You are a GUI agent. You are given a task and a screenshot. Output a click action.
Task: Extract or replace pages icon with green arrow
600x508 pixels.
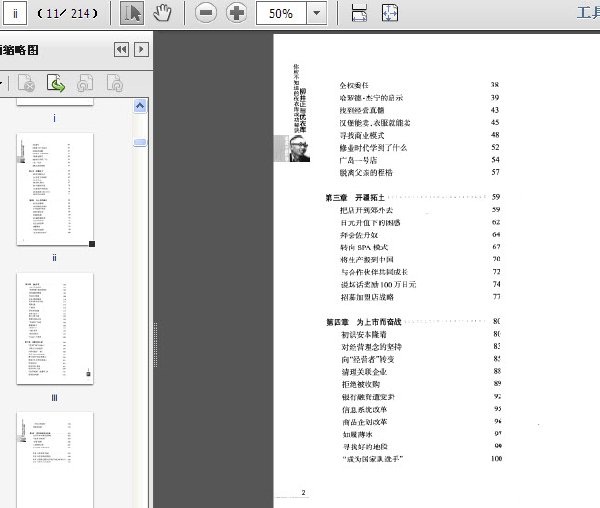[56, 83]
